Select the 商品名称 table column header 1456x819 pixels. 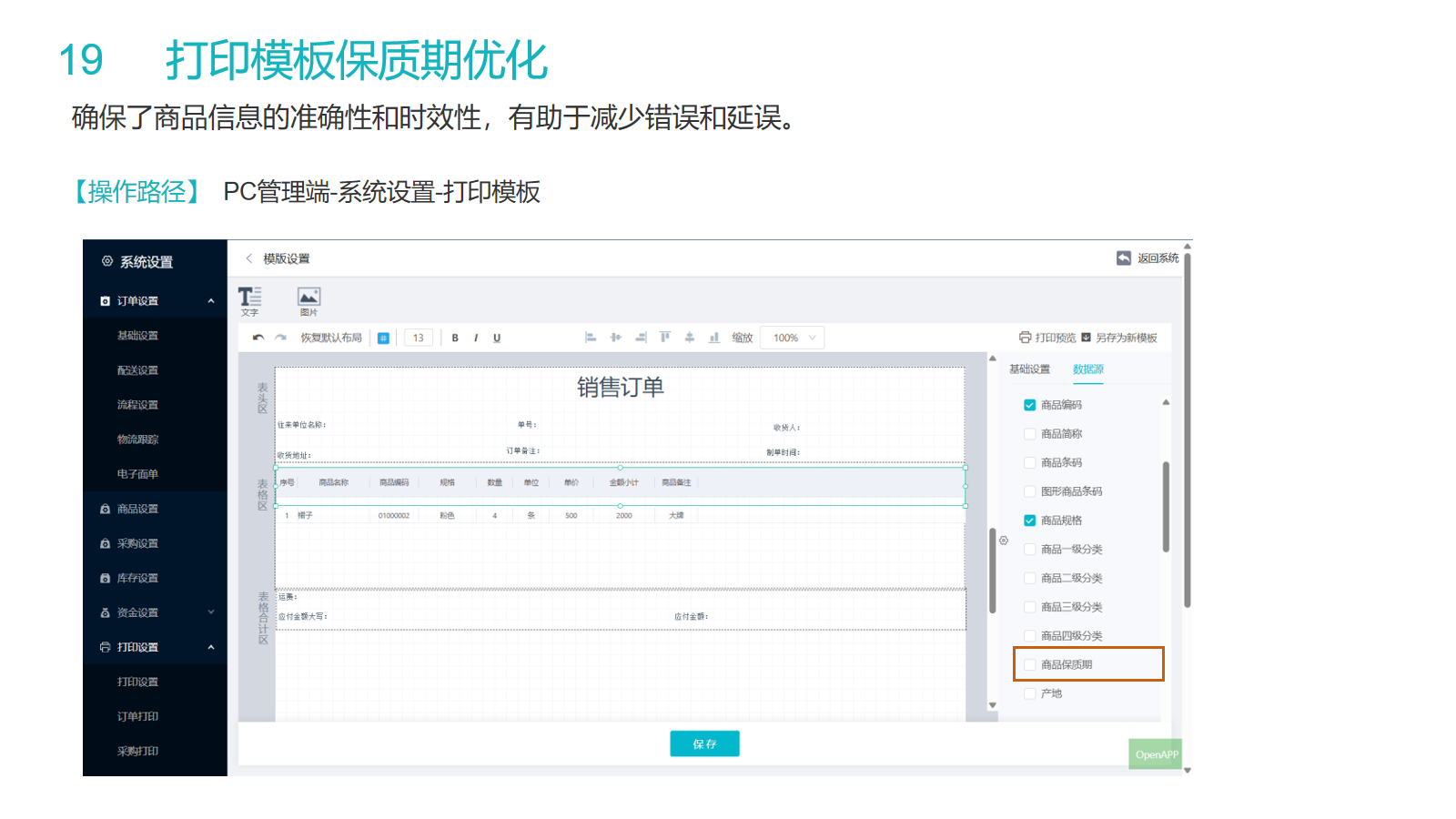[x=334, y=482]
